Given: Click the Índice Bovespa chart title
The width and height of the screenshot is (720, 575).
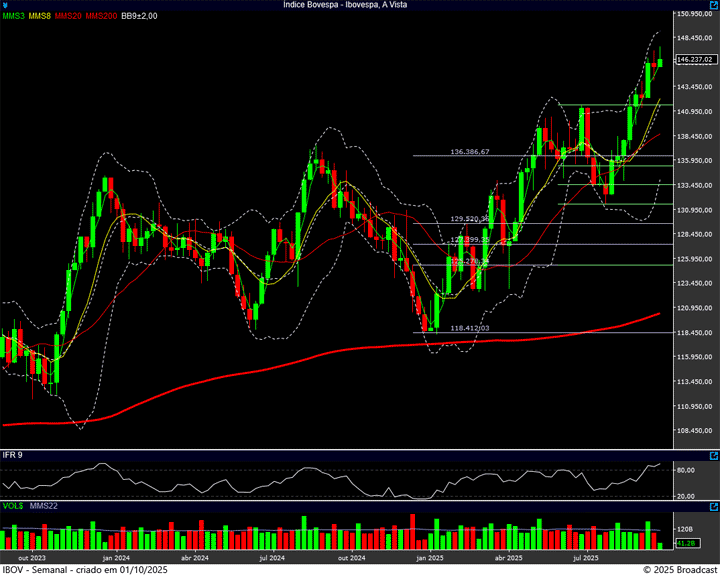Looking at the screenshot, I should point(359,5).
